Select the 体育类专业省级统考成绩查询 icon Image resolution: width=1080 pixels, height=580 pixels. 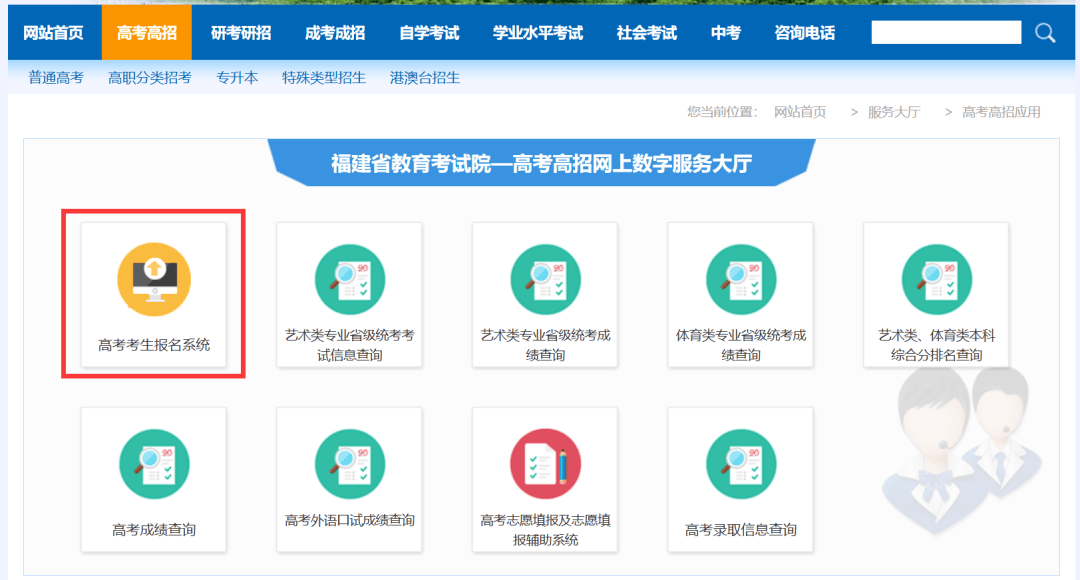pos(741,279)
